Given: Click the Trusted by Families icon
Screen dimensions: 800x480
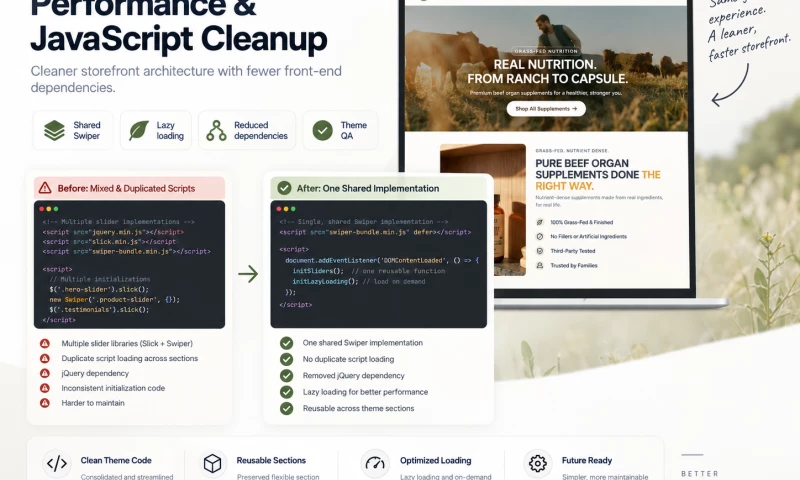Looking at the screenshot, I should 539,265.
